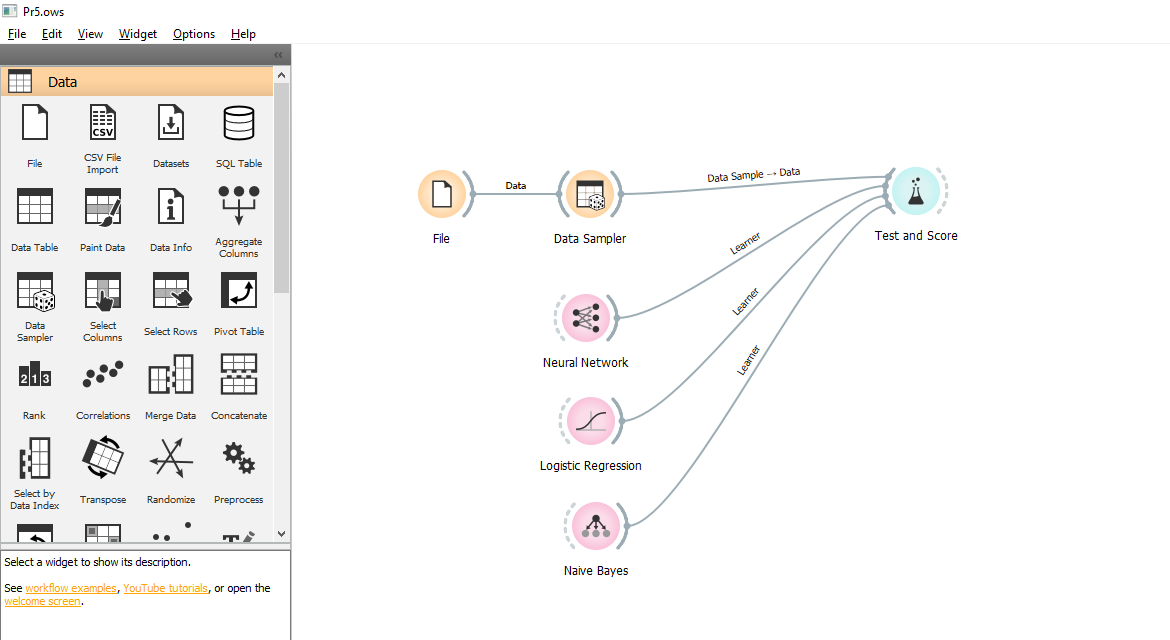
Task: Add the Datasets widget to canvas
Action: (x=170, y=122)
